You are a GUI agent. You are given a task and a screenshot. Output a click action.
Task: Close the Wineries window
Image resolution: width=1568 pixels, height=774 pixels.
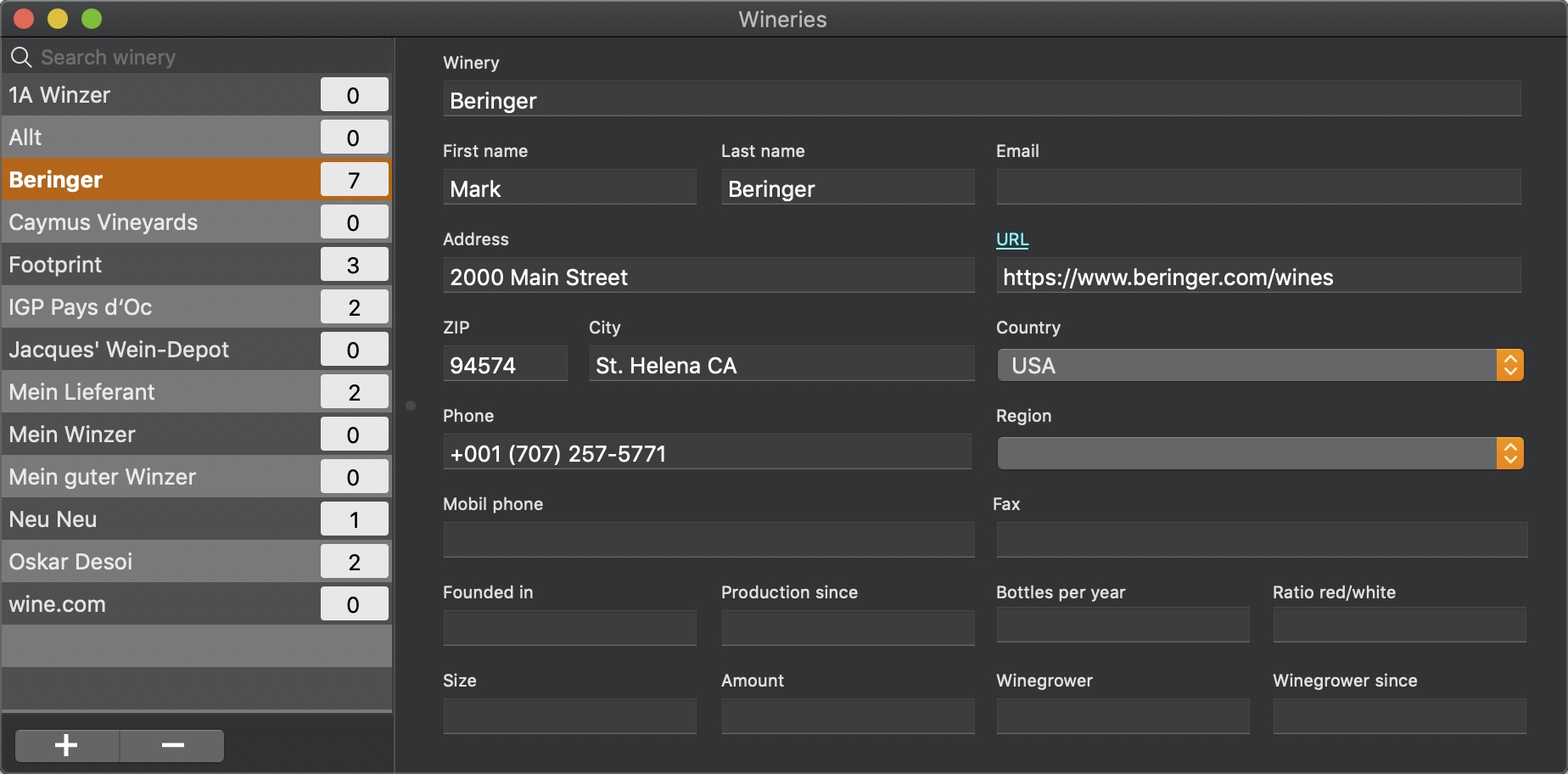[x=24, y=19]
